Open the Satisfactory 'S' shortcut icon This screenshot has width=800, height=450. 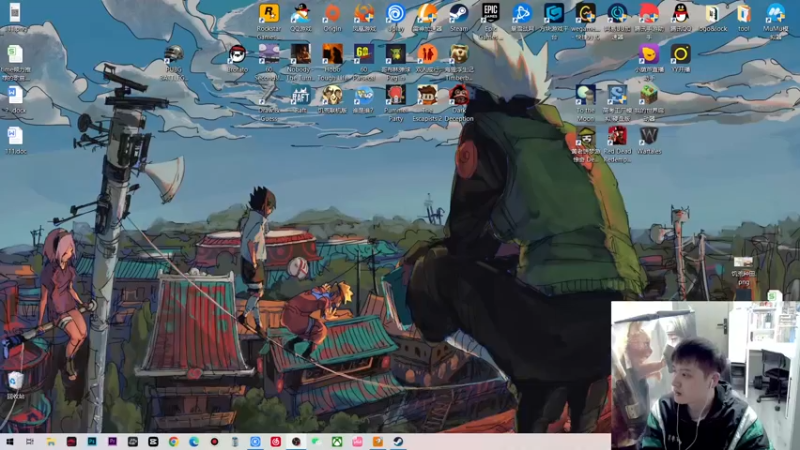pyautogui.click(x=617, y=95)
